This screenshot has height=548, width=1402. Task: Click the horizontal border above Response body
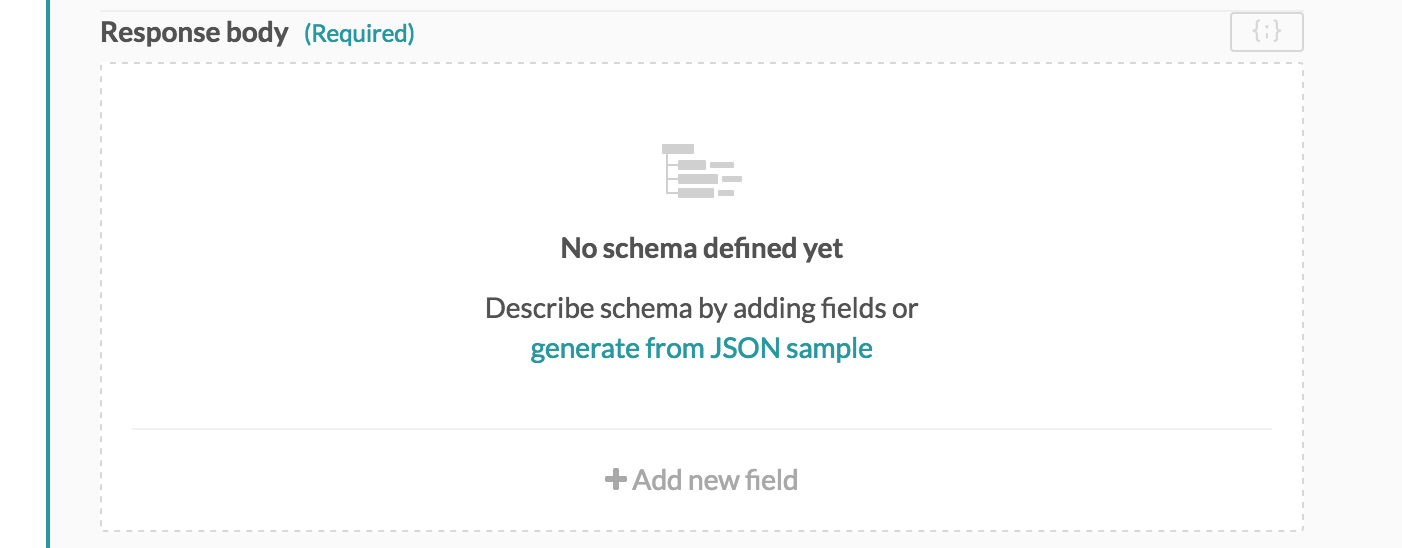701,11
